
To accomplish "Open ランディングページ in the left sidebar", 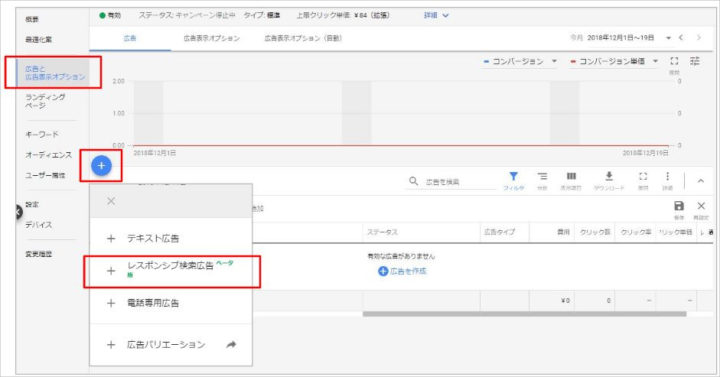I will (45, 101).
